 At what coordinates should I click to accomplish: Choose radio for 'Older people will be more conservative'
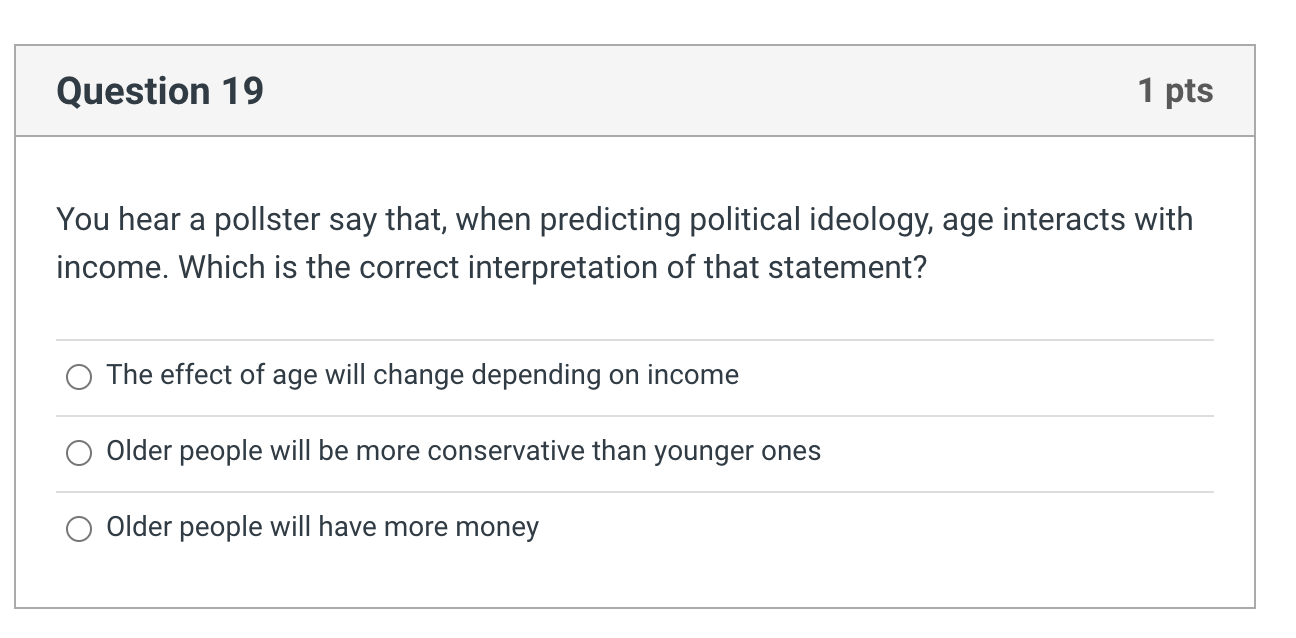(x=79, y=453)
